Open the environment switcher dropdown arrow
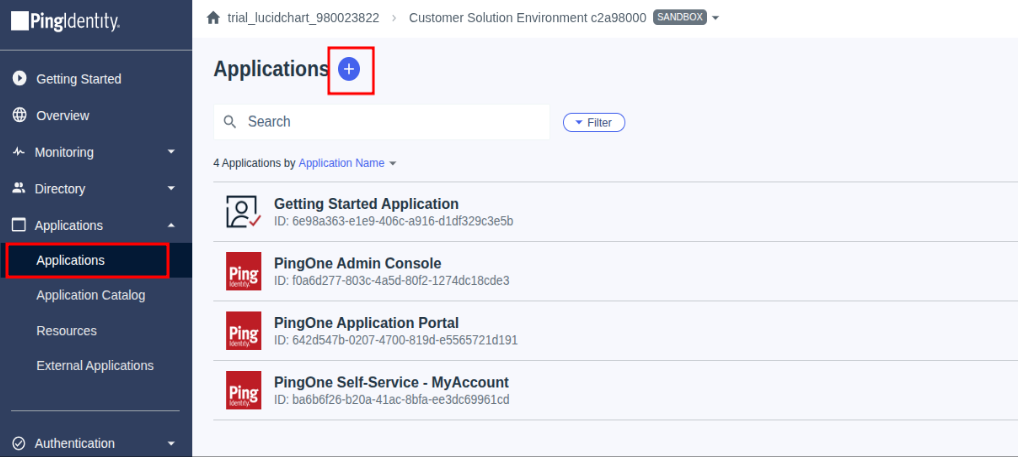 (x=715, y=18)
